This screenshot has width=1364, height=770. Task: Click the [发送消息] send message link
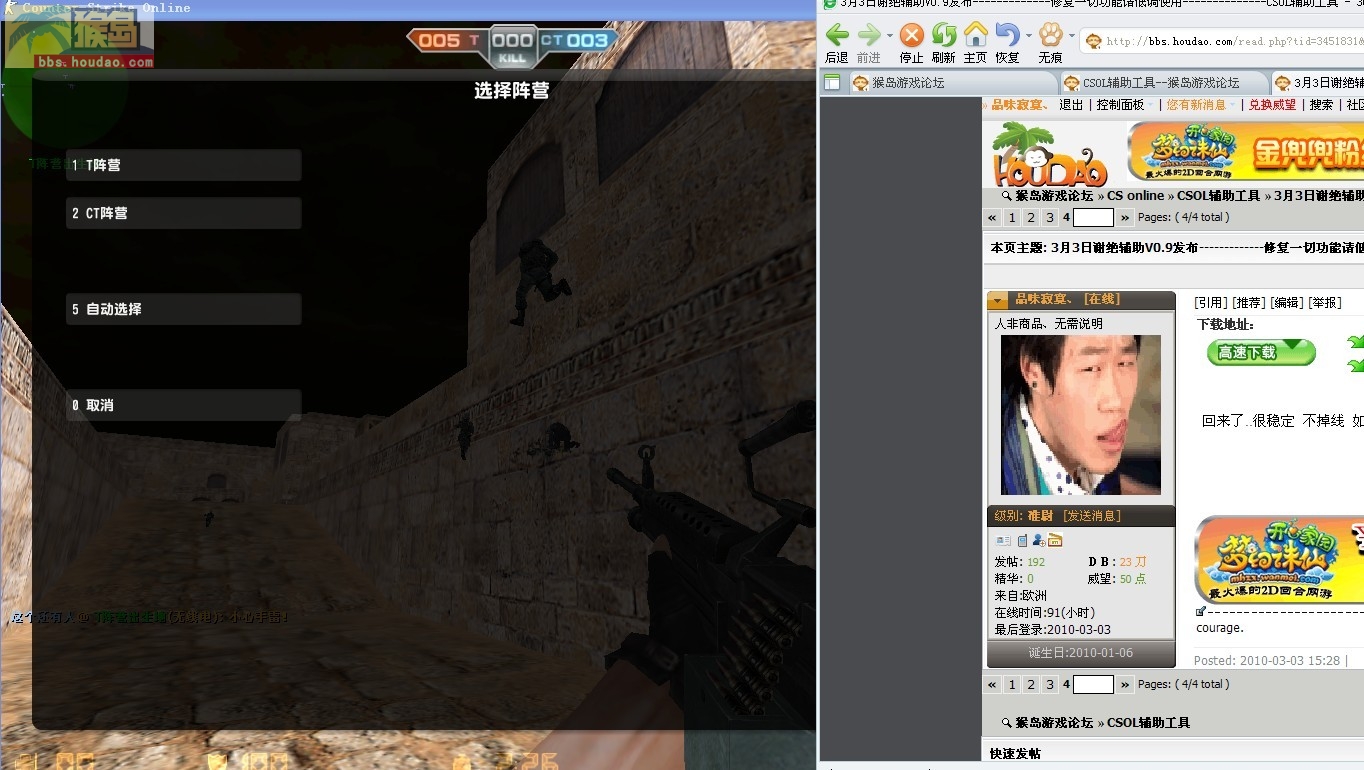click(x=1092, y=516)
